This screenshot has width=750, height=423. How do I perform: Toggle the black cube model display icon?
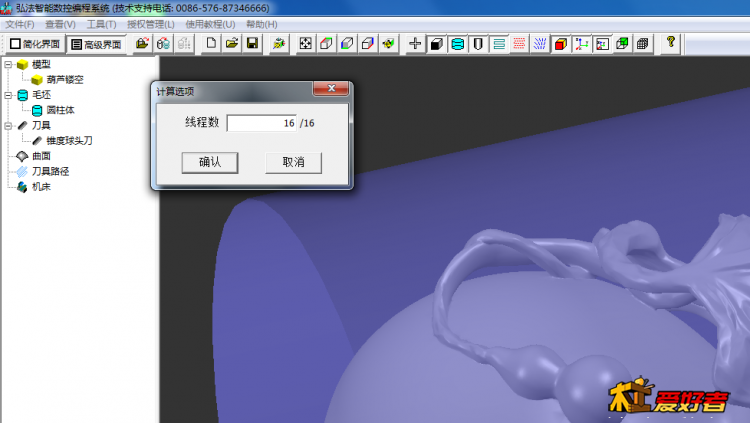click(436, 44)
